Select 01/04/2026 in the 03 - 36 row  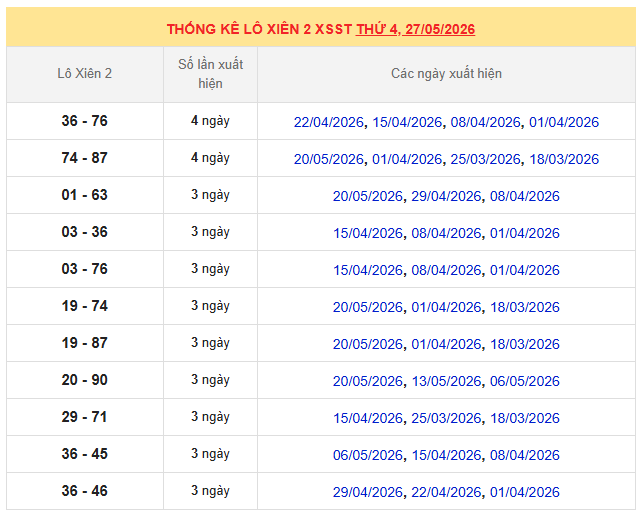click(524, 233)
